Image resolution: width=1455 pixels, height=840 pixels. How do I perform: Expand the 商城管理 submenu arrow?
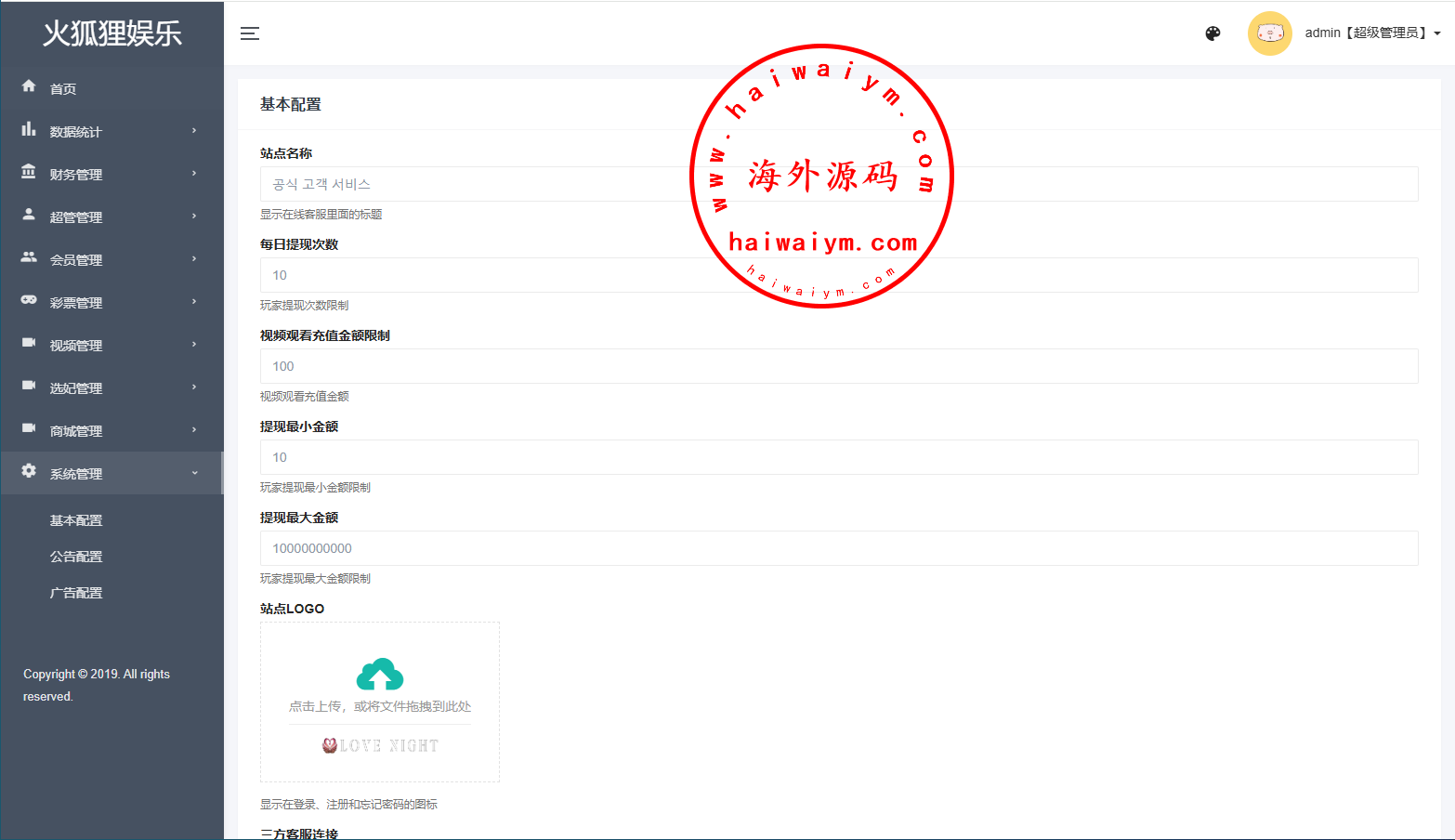click(194, 430)
